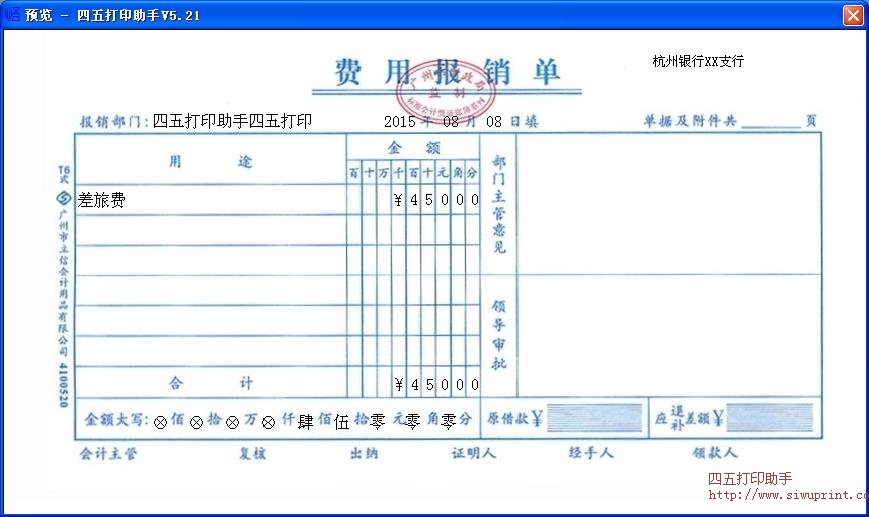
Task: Click the uppercase amount 肆 character
Action: 305,422
